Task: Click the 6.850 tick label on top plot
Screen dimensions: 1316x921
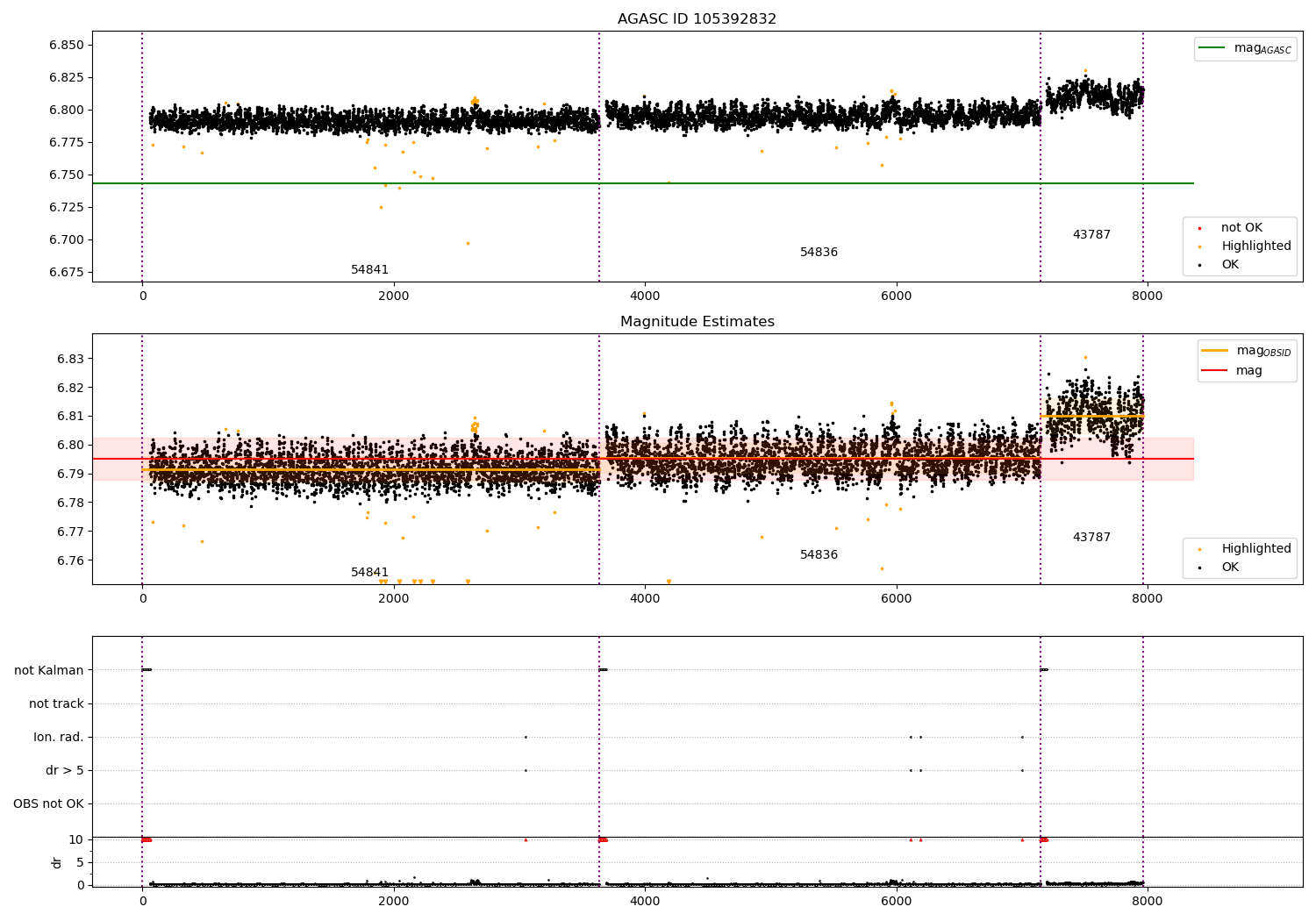Action: pyautogui.click(x=66, y=46)
